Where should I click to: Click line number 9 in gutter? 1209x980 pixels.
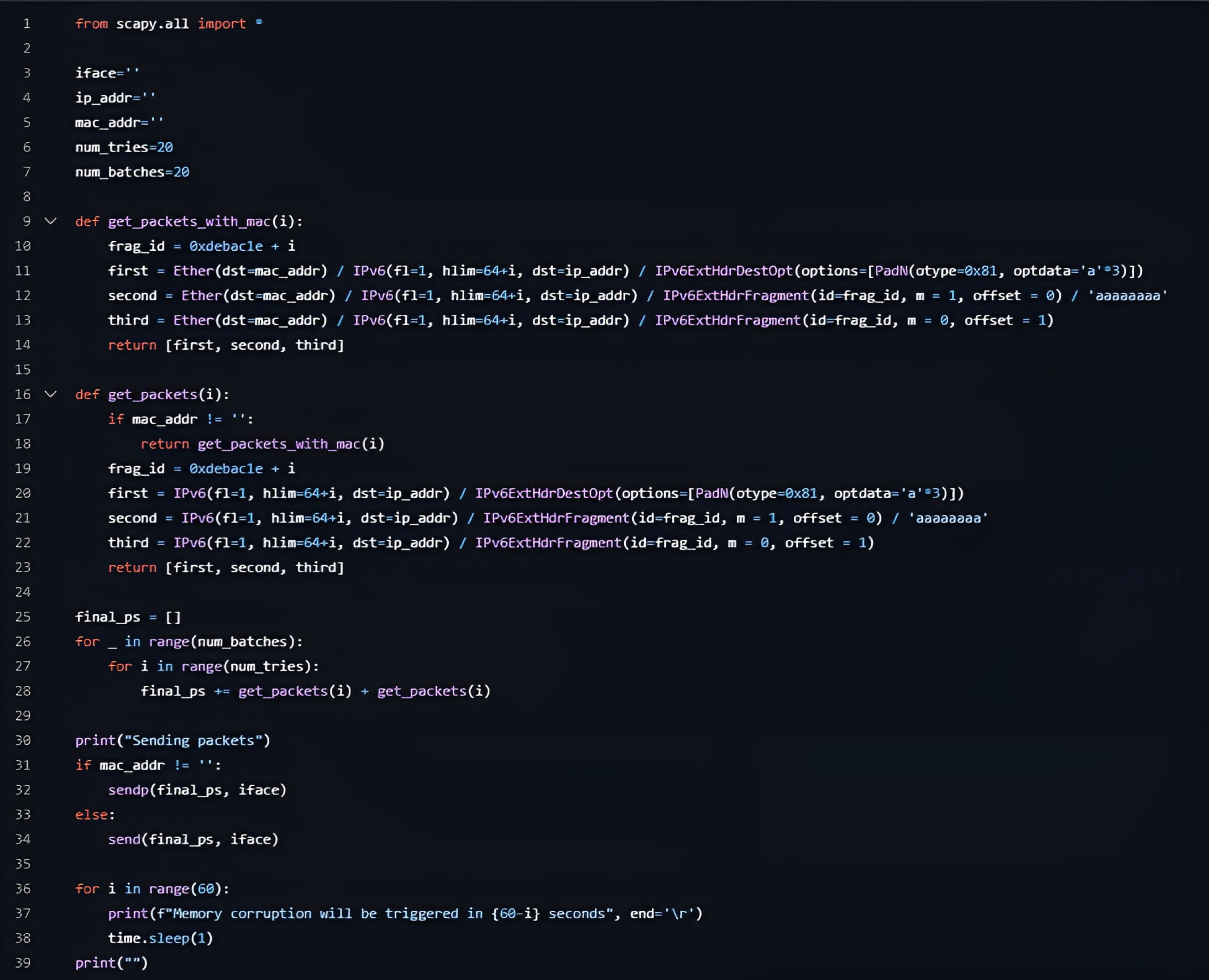(26, 221)
